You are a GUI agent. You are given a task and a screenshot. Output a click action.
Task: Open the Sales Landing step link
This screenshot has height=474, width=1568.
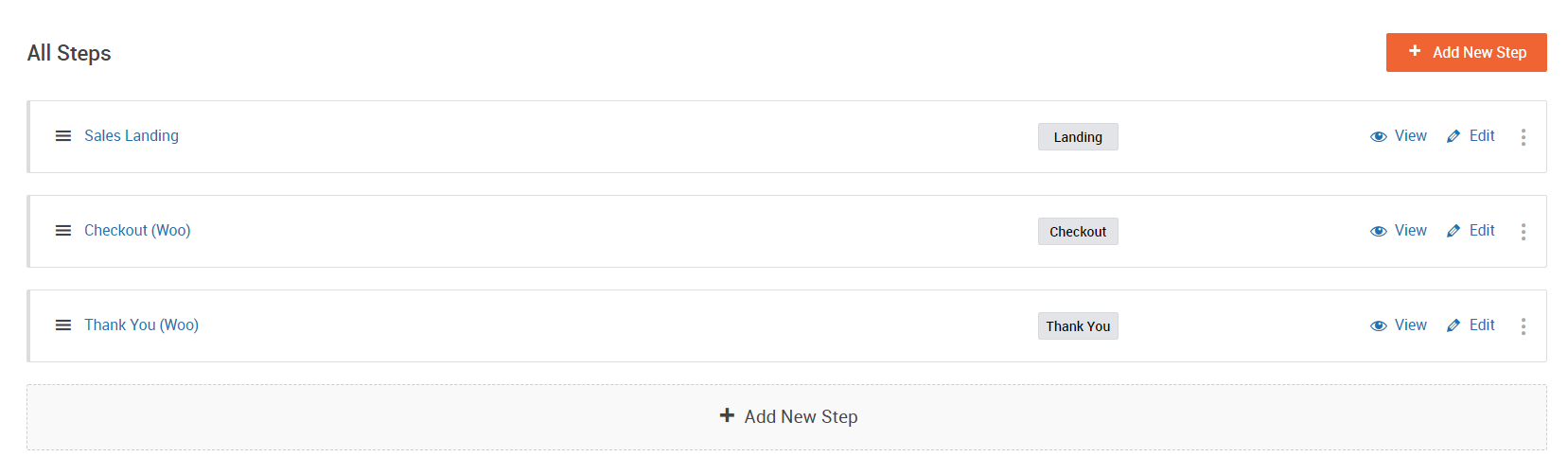pyautogui.click(x=132, y=135)
